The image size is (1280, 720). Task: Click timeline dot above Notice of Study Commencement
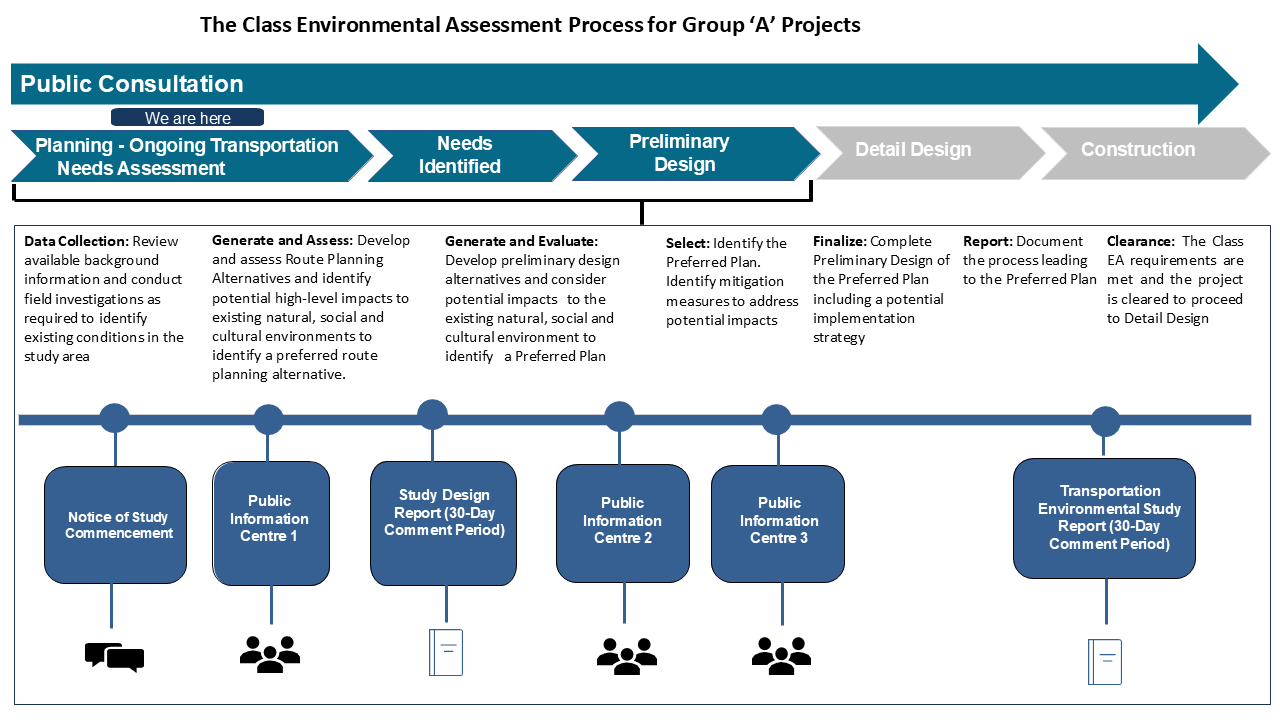115,418
